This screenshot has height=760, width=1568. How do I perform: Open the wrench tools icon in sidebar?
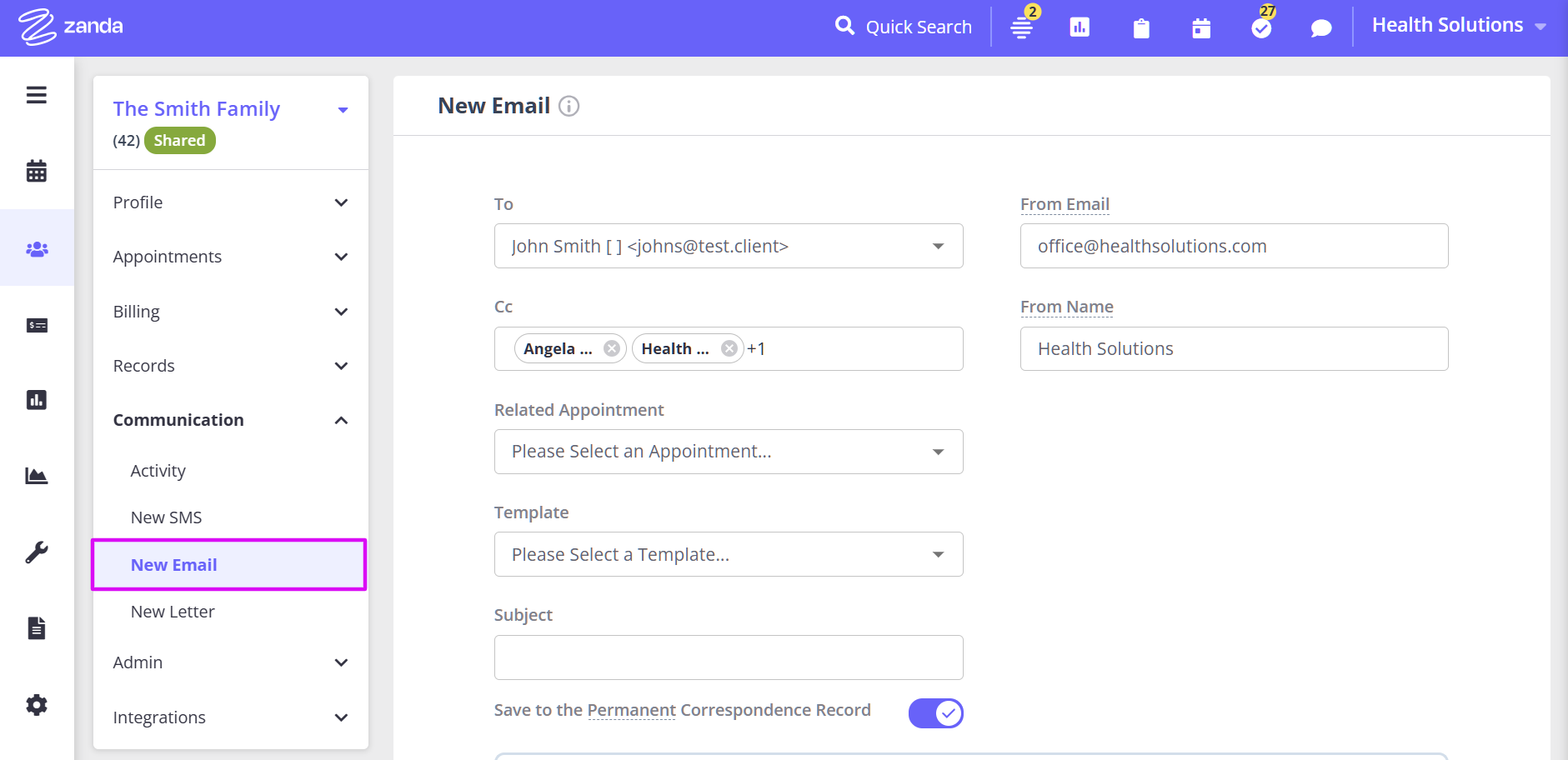tap(37, 552)
